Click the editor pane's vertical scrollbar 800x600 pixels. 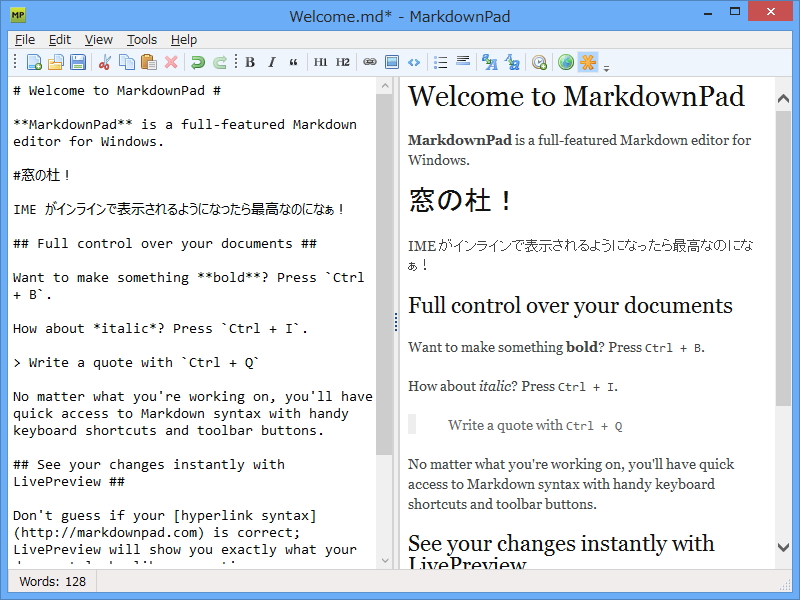click(386, 300)
